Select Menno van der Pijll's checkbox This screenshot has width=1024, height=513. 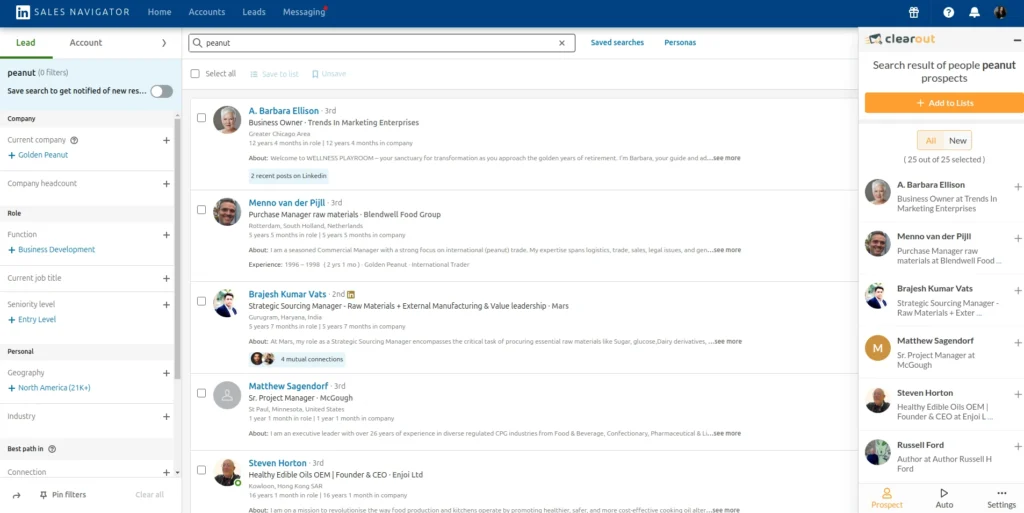(201, 210)
